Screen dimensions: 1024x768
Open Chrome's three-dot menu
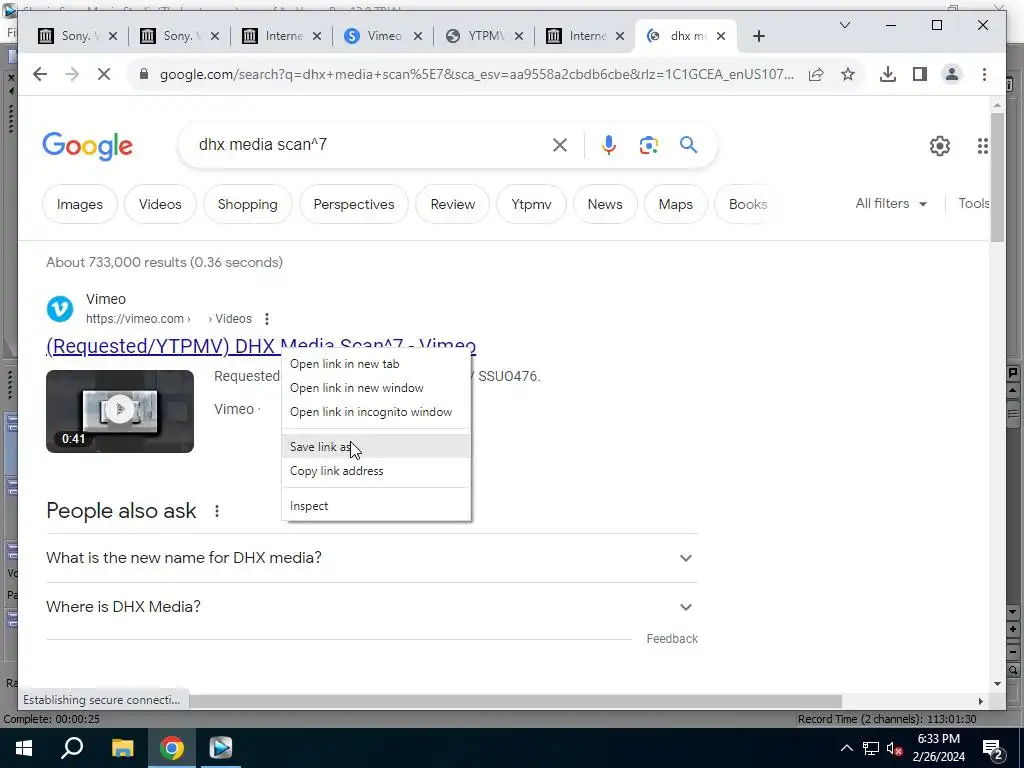pos(984,74)
